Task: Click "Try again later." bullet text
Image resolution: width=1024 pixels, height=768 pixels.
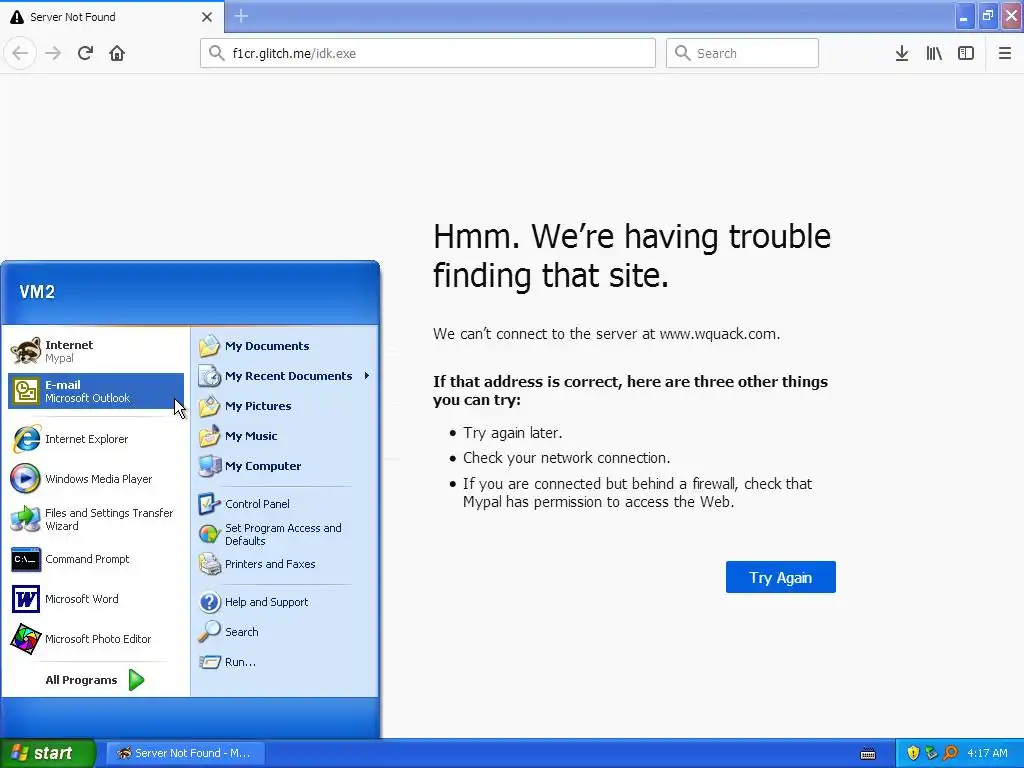Action: point(513,433)
